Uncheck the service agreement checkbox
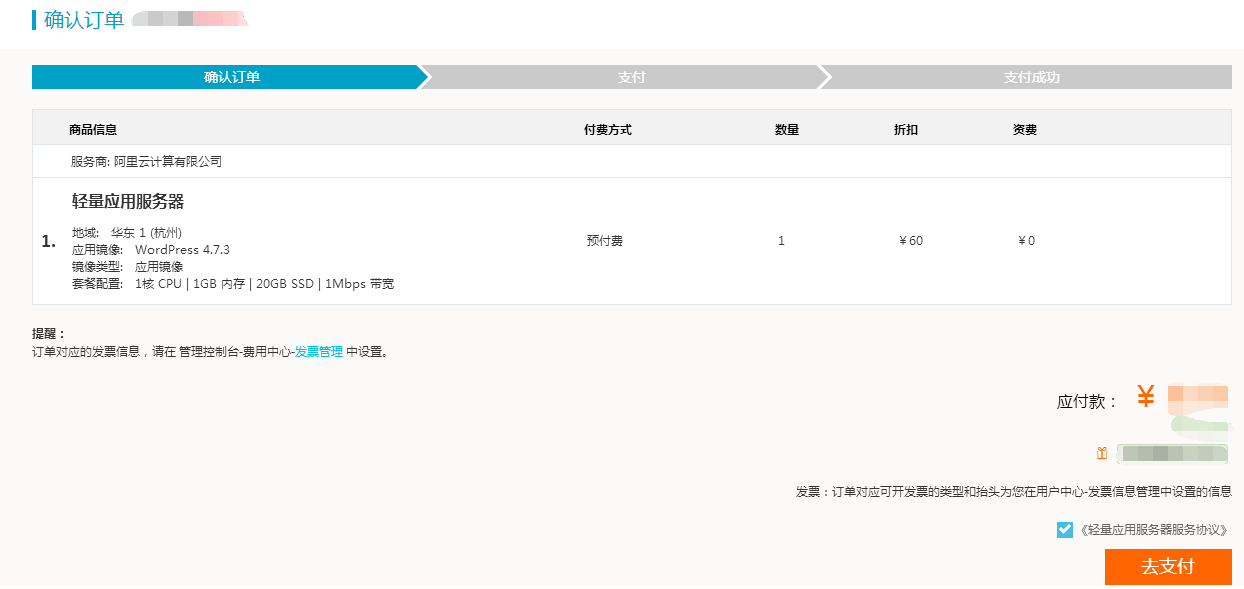This screenshot has height=589, width=1244. pos(1065,530)
